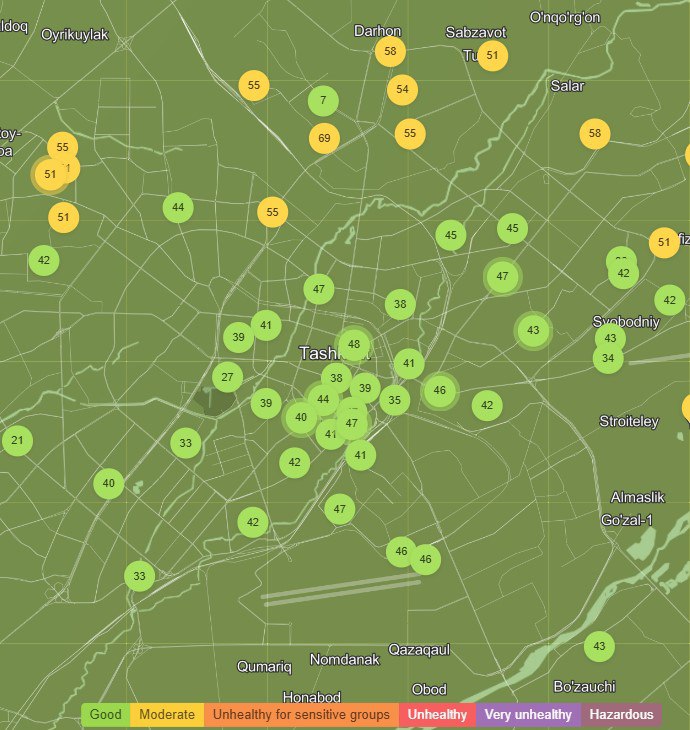Click the 21 marker at the left edge
This screenshot has height=730, width=690.
(x=17, y=440)
